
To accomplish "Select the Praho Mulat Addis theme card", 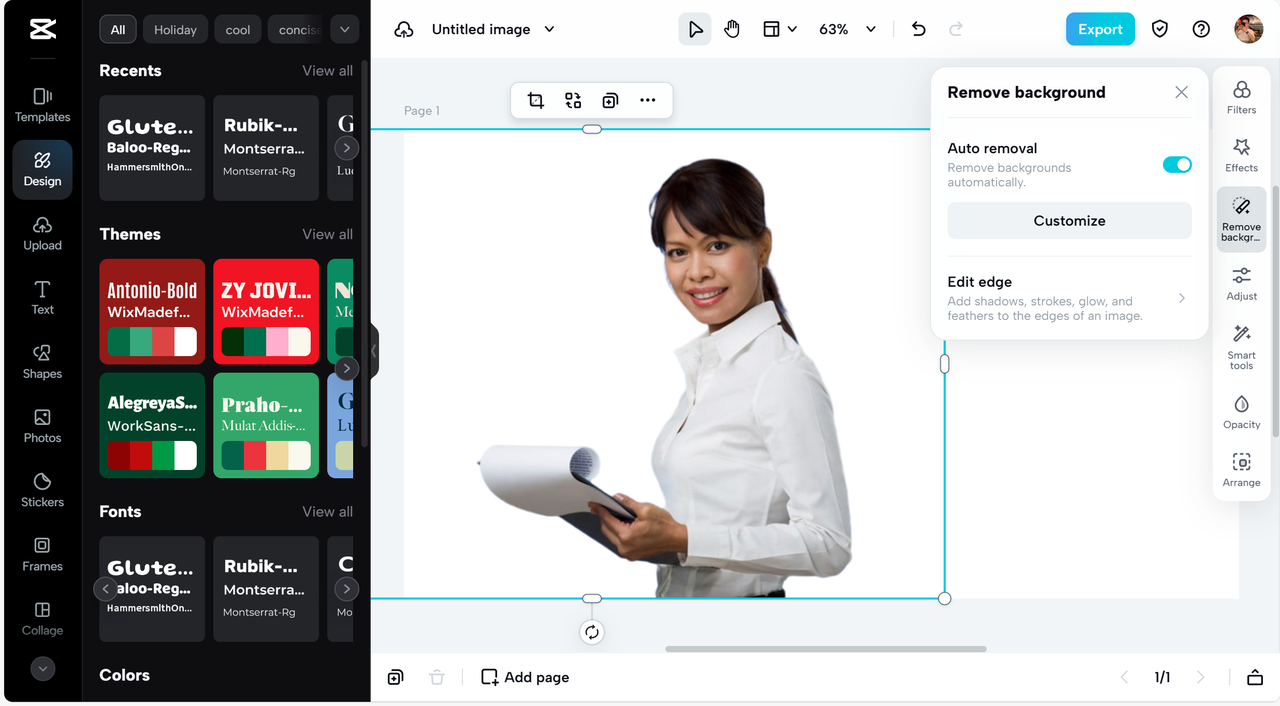I will [x=266, y=426].
